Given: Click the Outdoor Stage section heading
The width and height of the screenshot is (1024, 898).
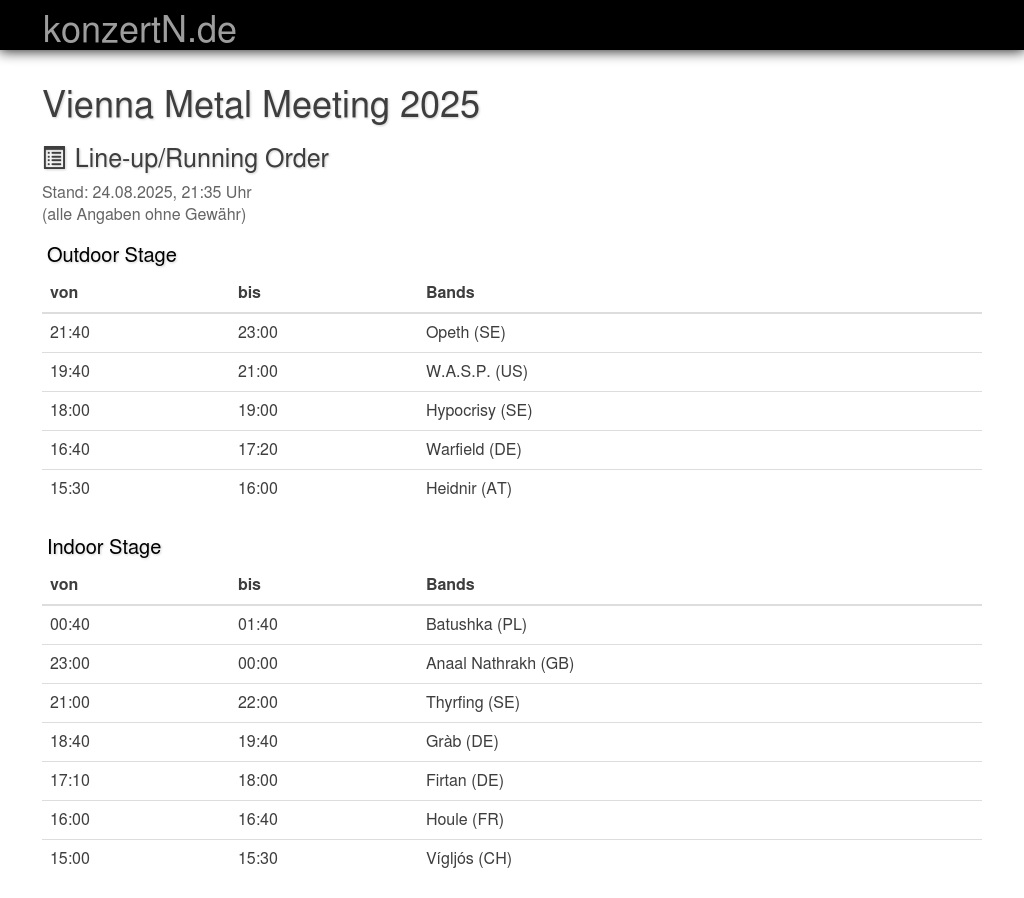Looking at the screenshot, I should tap(111, 255).
